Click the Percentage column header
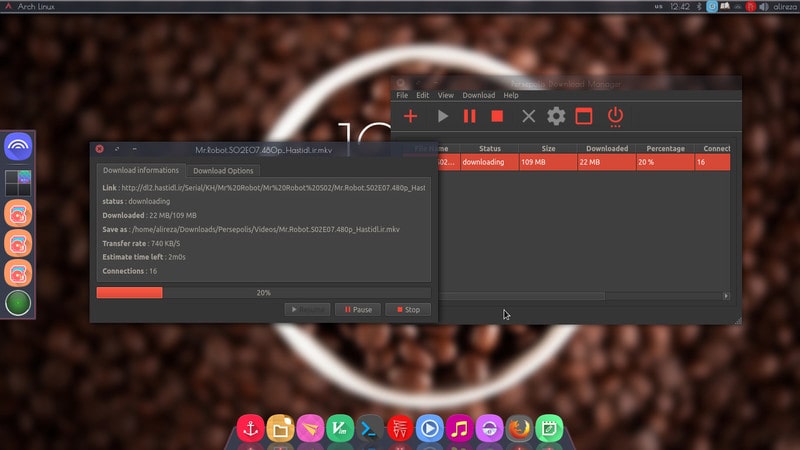The width and height of the screenshot is (800, 450). point(665,148)
